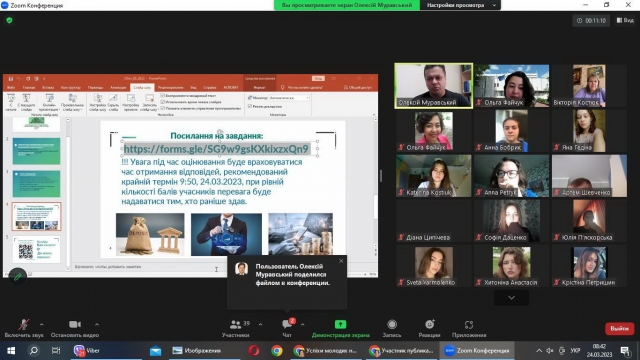Switch to Вставка tab in PowerPoint
Screen dimensions: 640x360
click(48, 87)
